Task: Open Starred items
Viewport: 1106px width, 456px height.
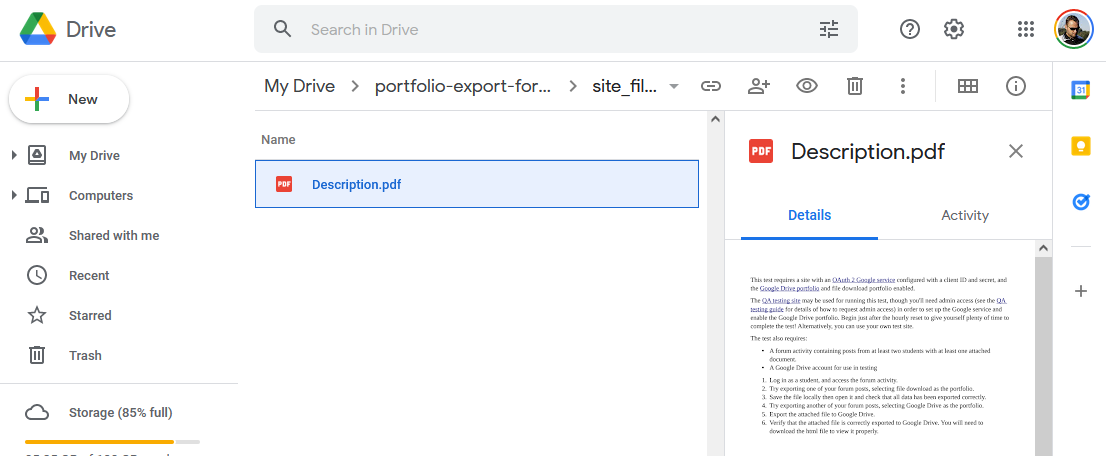Action: pyautogui.click(x=90, y=316)
